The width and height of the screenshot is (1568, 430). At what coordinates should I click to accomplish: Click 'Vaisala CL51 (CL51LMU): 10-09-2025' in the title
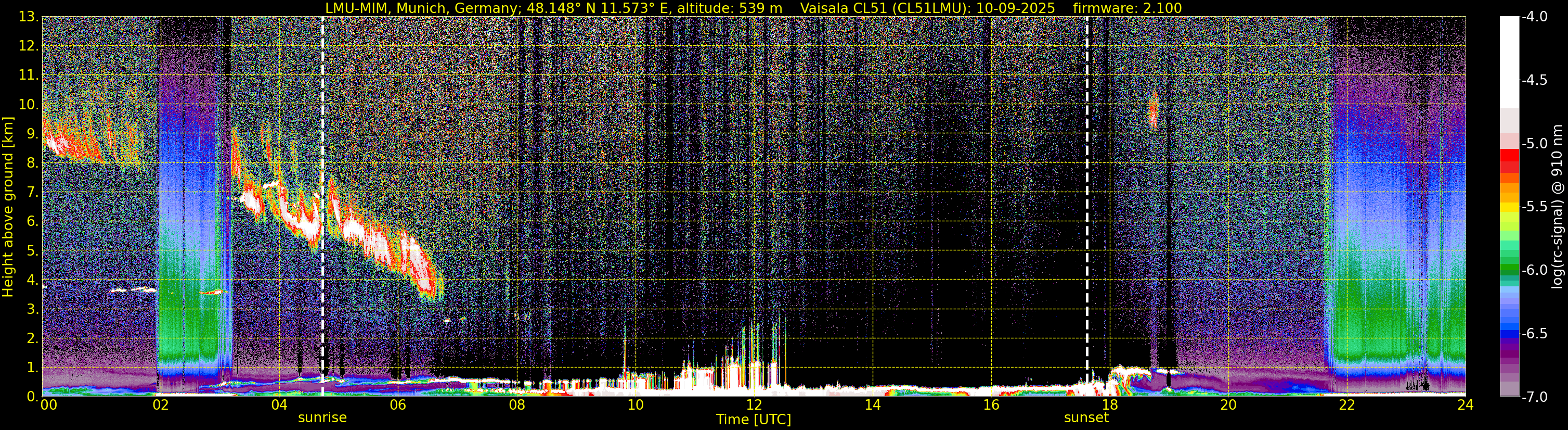[928, 8]
